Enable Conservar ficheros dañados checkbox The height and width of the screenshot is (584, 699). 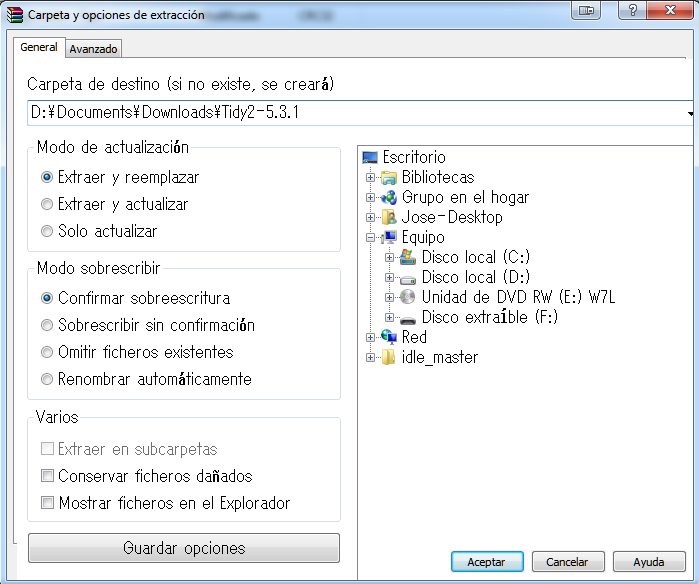pyautogui.click(x=47, y=476)
